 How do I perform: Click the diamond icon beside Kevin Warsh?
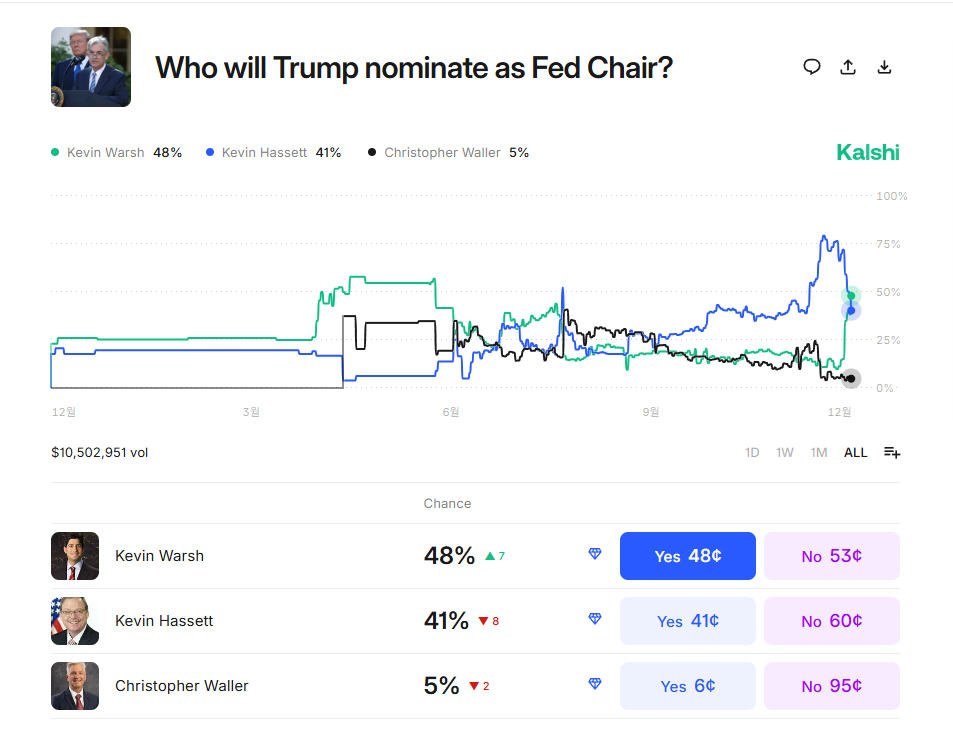pyautogui.click(x=595, y=554)
